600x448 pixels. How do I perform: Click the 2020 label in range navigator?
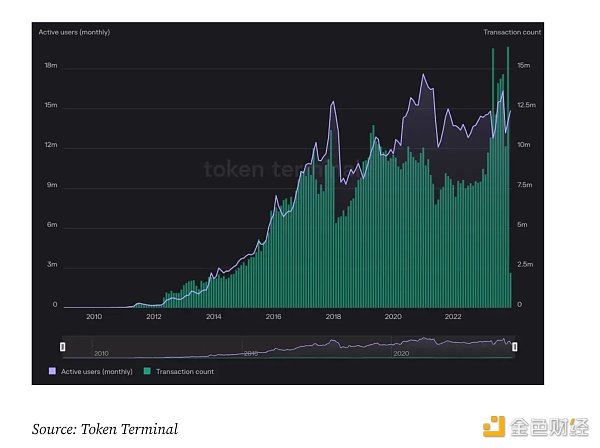(401, 354)
